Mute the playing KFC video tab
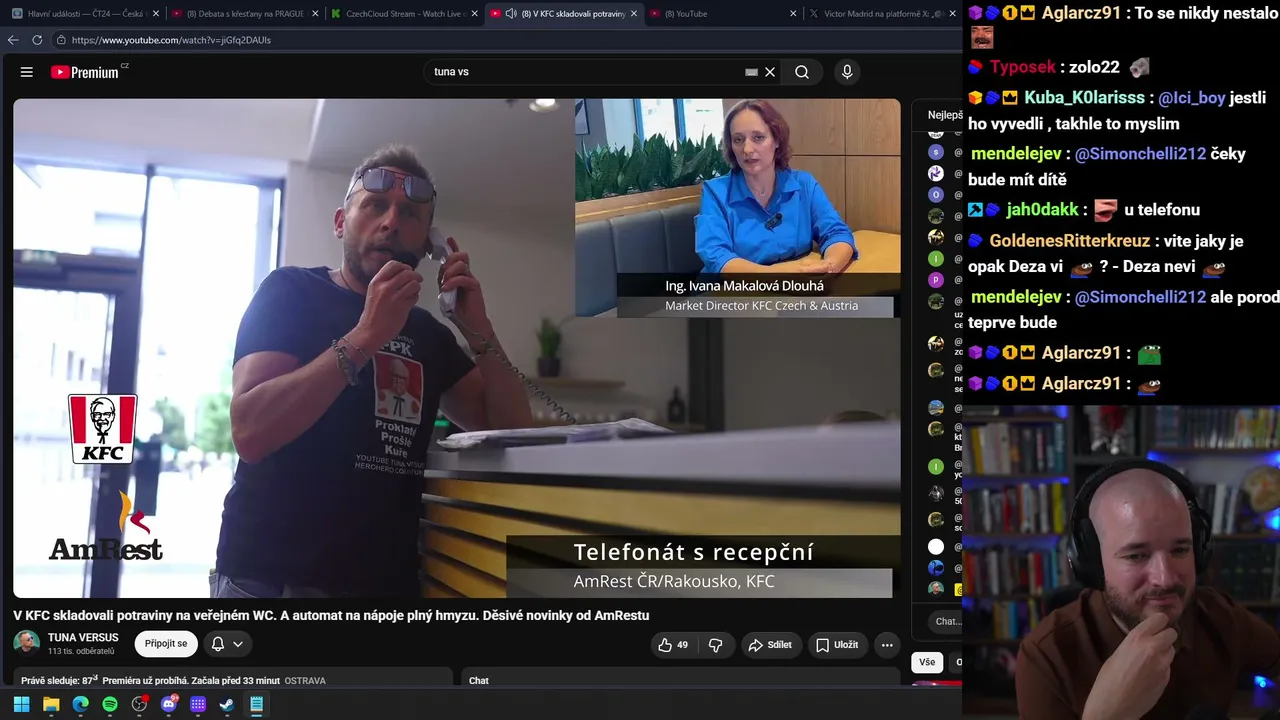The height and width of the screenshot is (720, 1280). 511,14
